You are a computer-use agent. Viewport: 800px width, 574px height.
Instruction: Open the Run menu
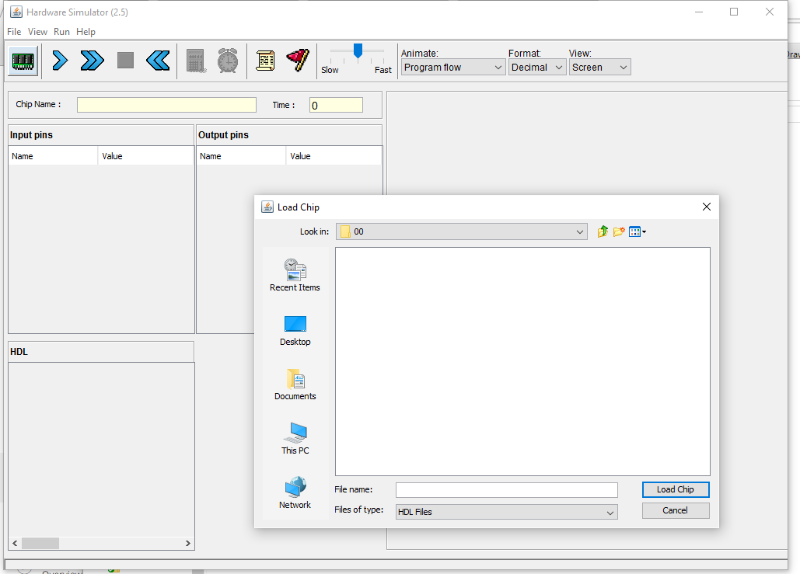62,32
